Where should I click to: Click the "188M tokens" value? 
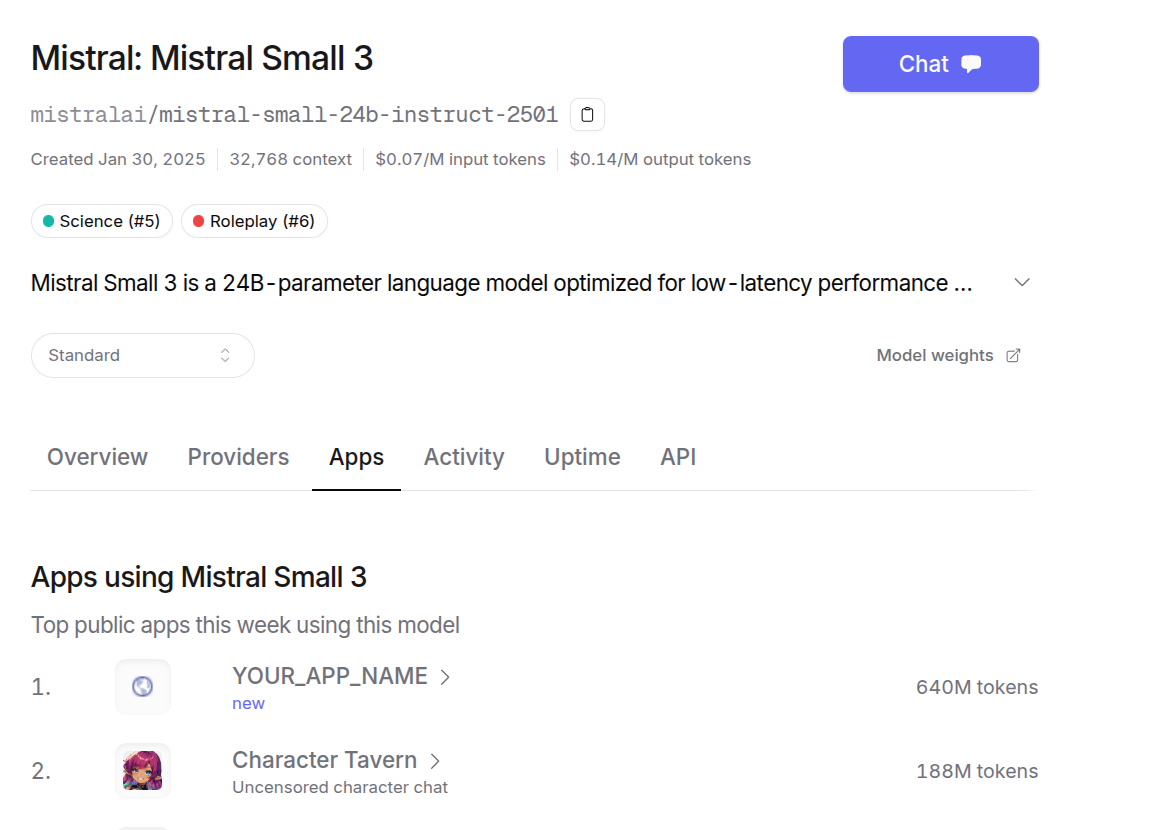(x=977, y=772)
